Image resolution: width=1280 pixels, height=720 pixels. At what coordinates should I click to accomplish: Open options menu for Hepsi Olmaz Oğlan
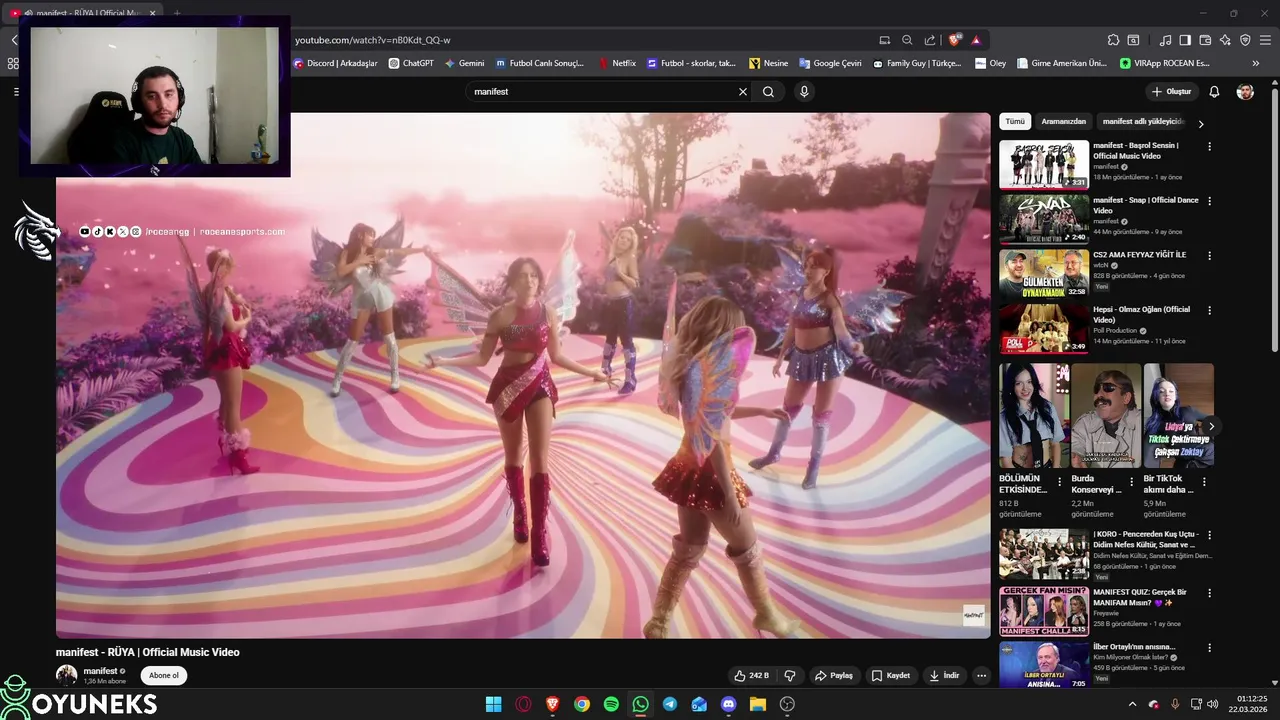coord(1209,311)
